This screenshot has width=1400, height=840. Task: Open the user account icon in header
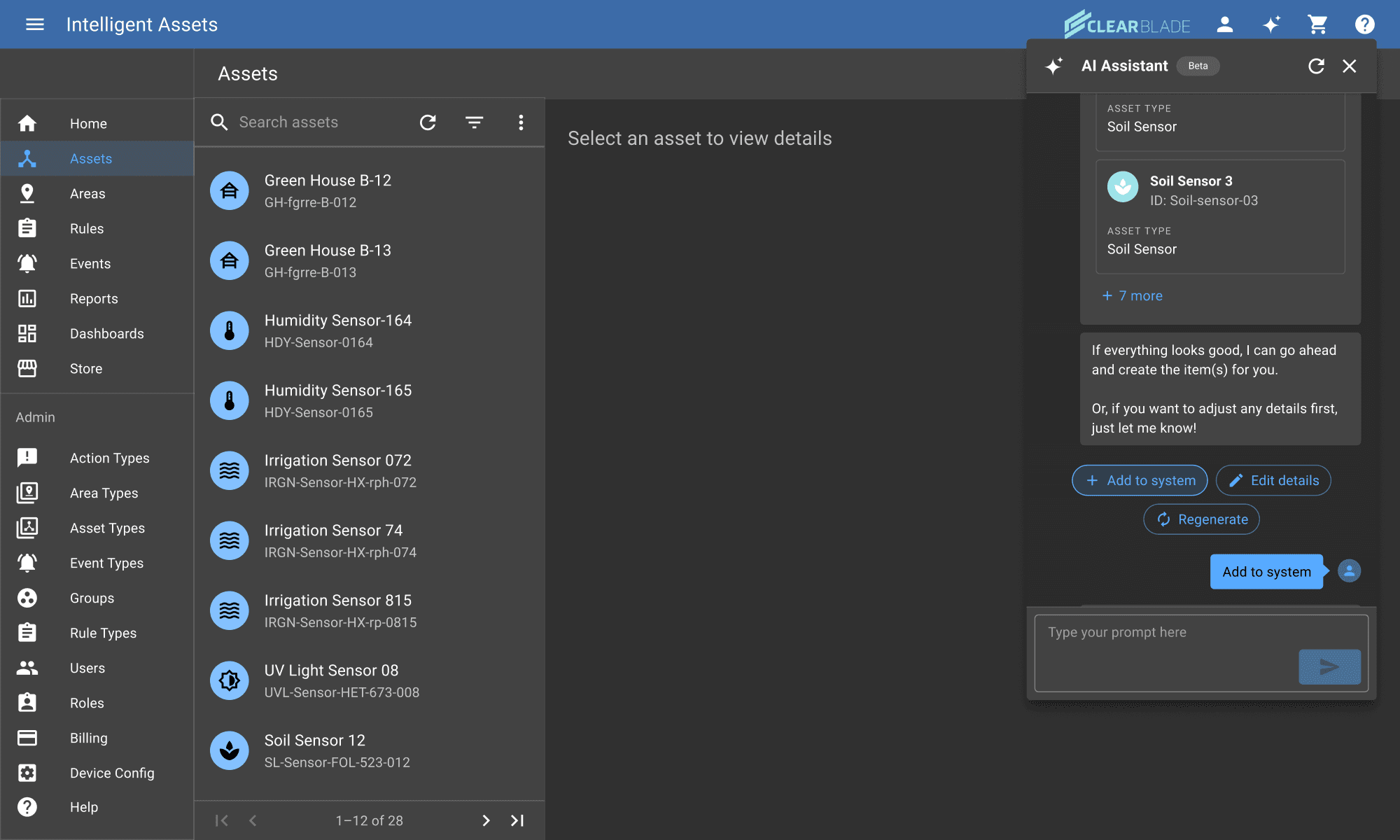1224,24
